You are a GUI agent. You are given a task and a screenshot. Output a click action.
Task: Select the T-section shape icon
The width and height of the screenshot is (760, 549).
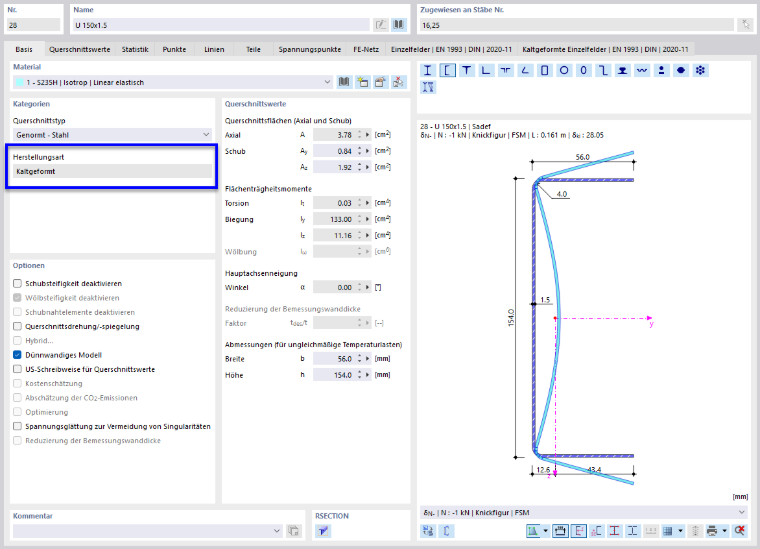(466, 70)
